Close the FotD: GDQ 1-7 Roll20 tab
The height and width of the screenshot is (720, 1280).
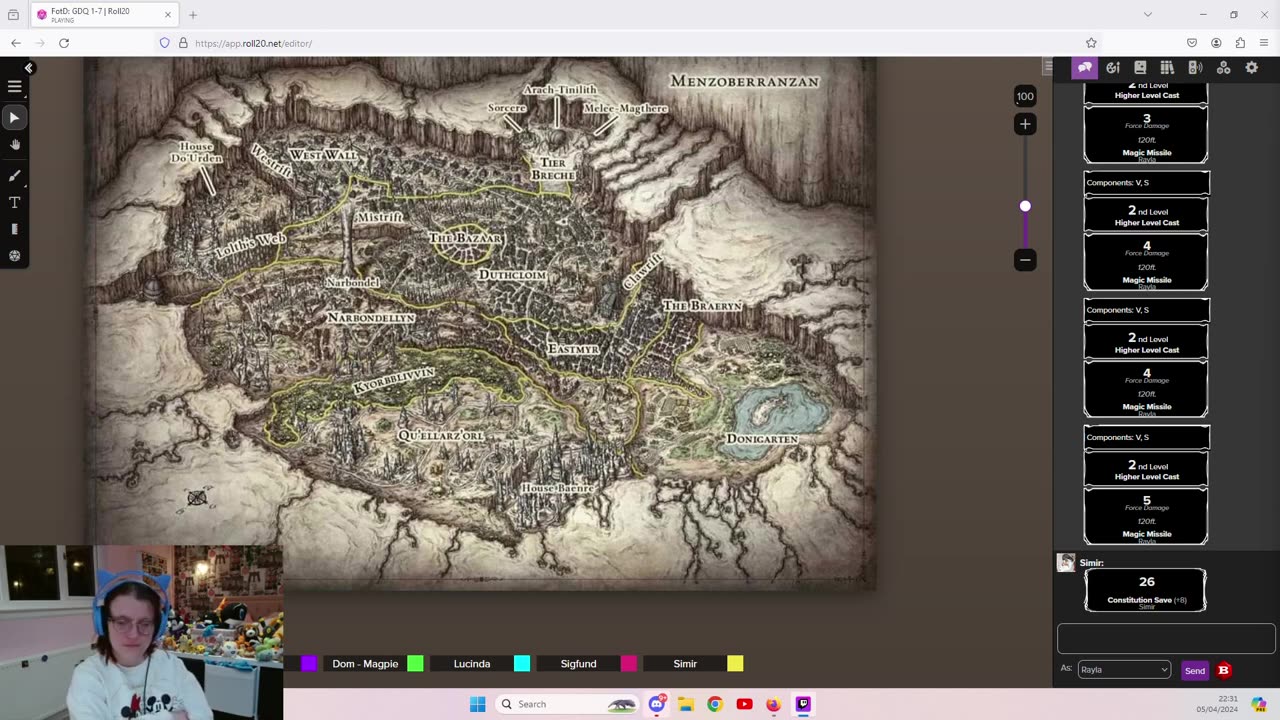(168, 15)
